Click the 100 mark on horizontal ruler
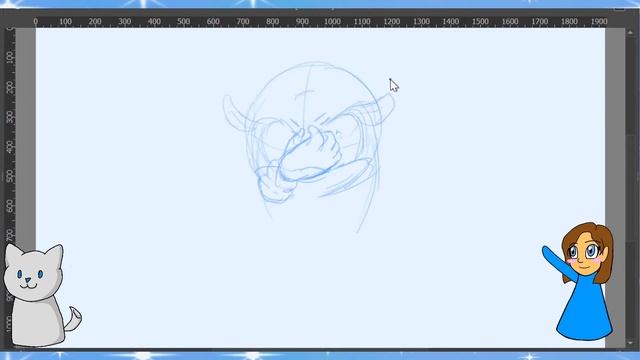 (65, 21)
